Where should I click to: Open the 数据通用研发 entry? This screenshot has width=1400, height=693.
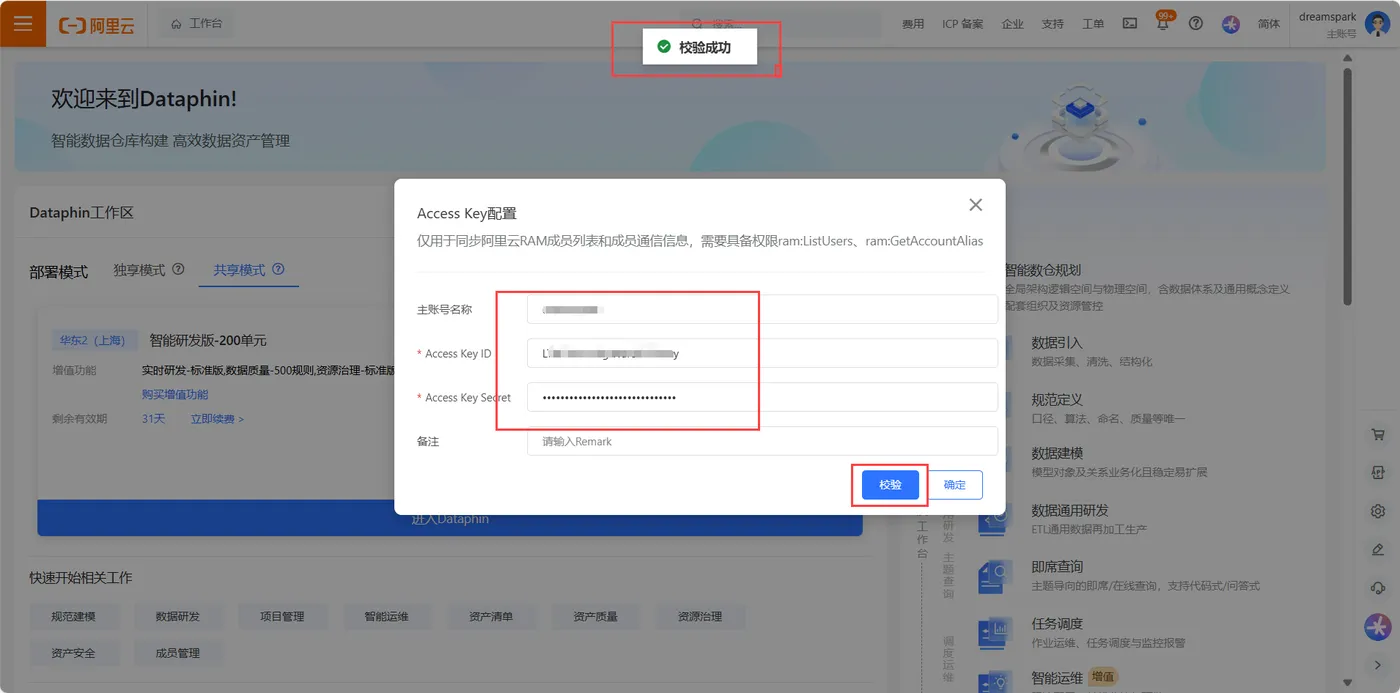(x=1070, y=511)
